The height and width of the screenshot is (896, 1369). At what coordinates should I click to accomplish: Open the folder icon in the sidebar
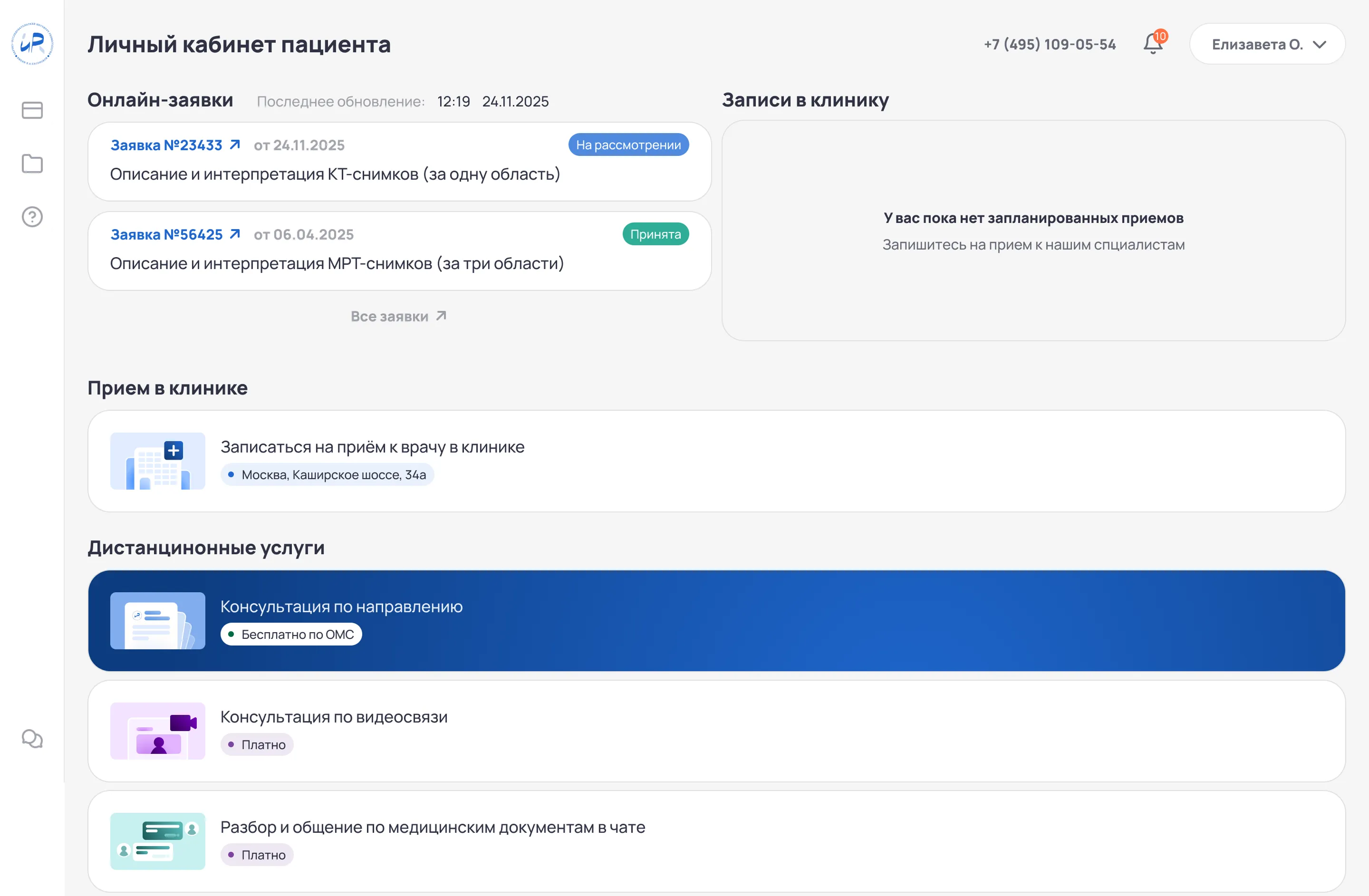click(x=32, y=164)
